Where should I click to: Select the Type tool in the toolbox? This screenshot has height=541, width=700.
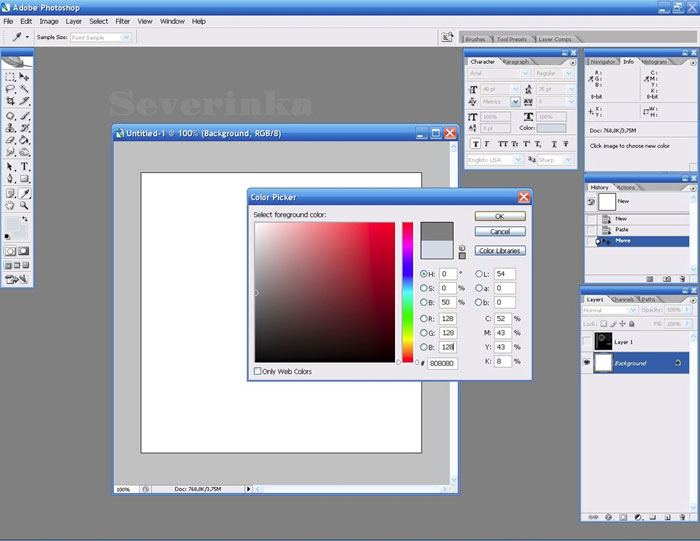point(25,167)
